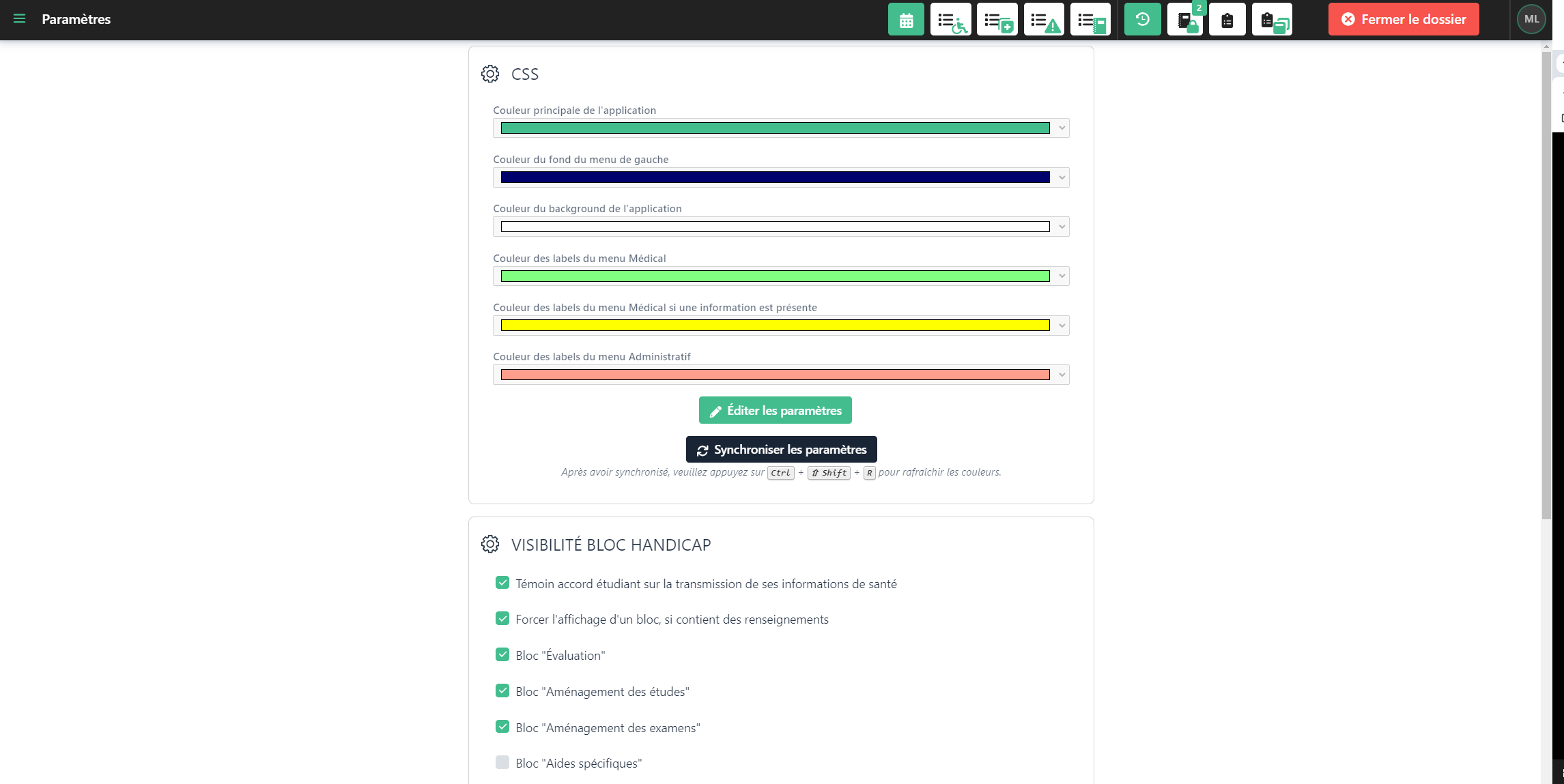Click Fermer le dossier button
1564x784 pixels.
tap(1403, 19)
